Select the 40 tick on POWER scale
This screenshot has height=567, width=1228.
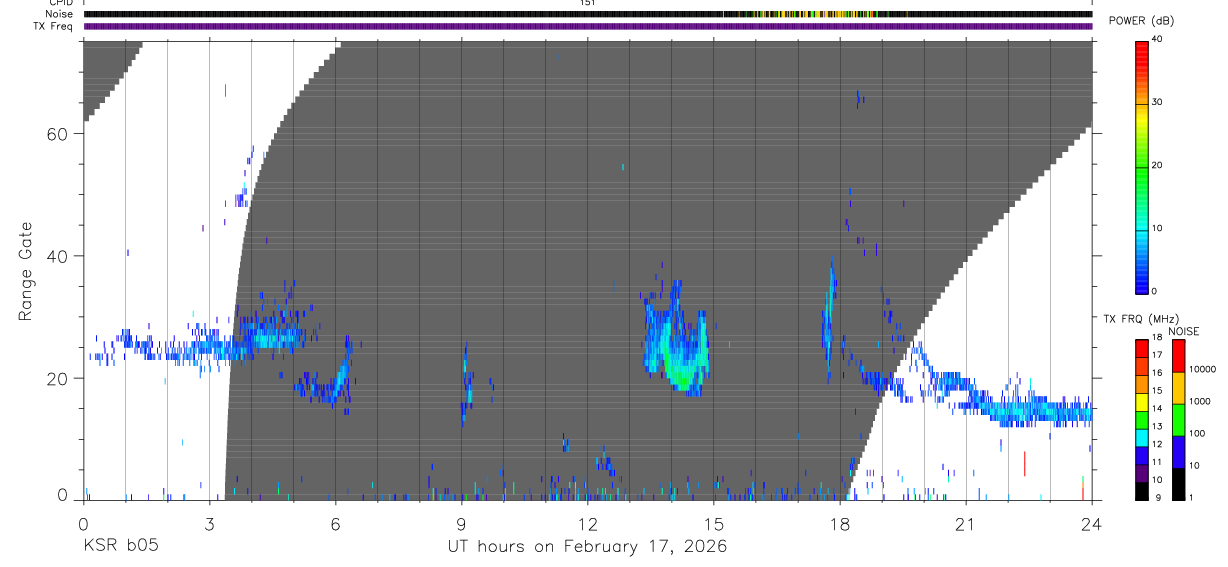coord(1157,40)
